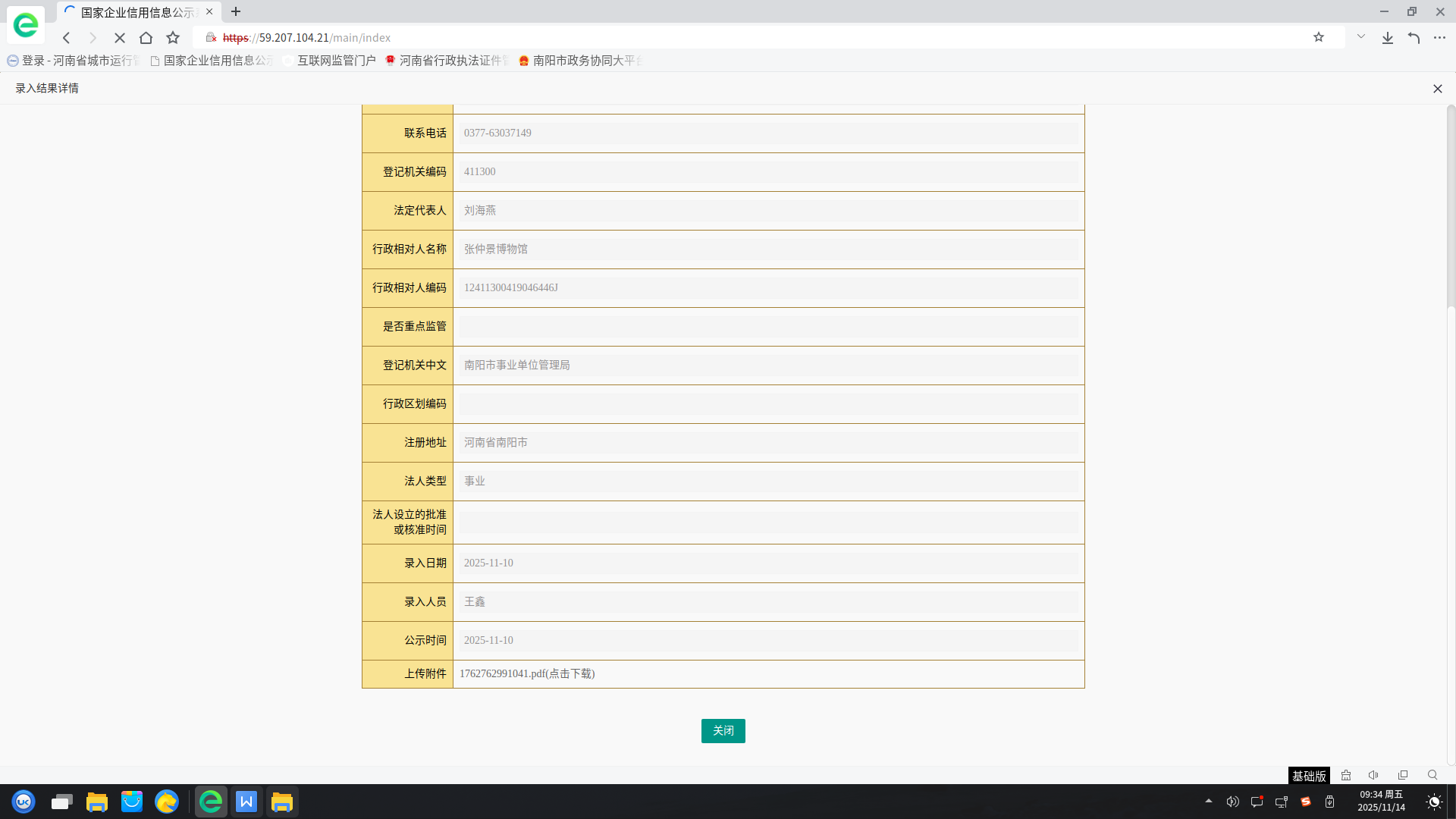Click the browser back arrow
This screenshot has height=819, width=1456.
67,38
